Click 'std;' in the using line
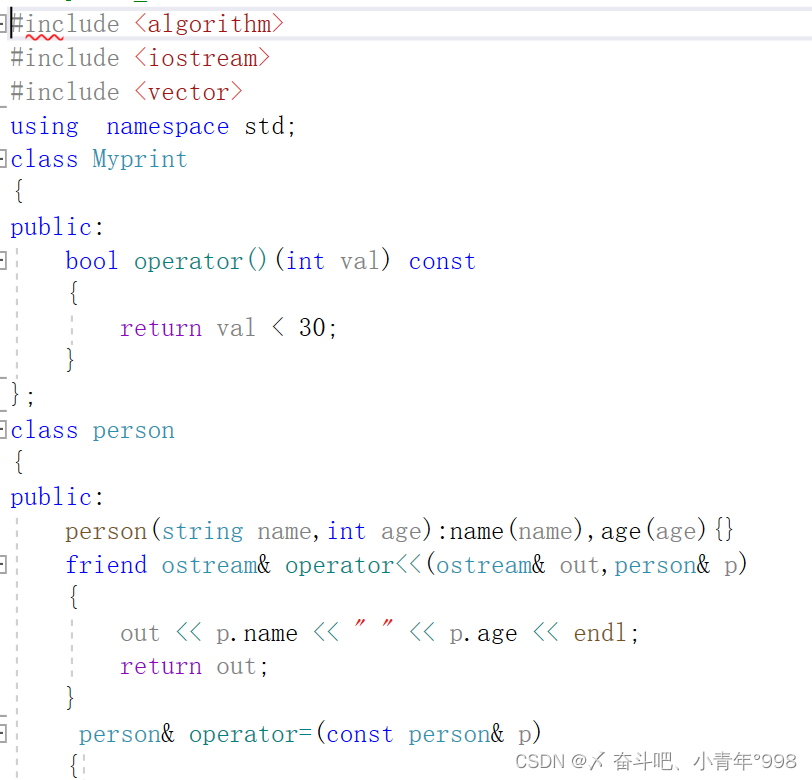Image resolution: width=812 pixels, height=780 pixels. (x=270, y=126)
